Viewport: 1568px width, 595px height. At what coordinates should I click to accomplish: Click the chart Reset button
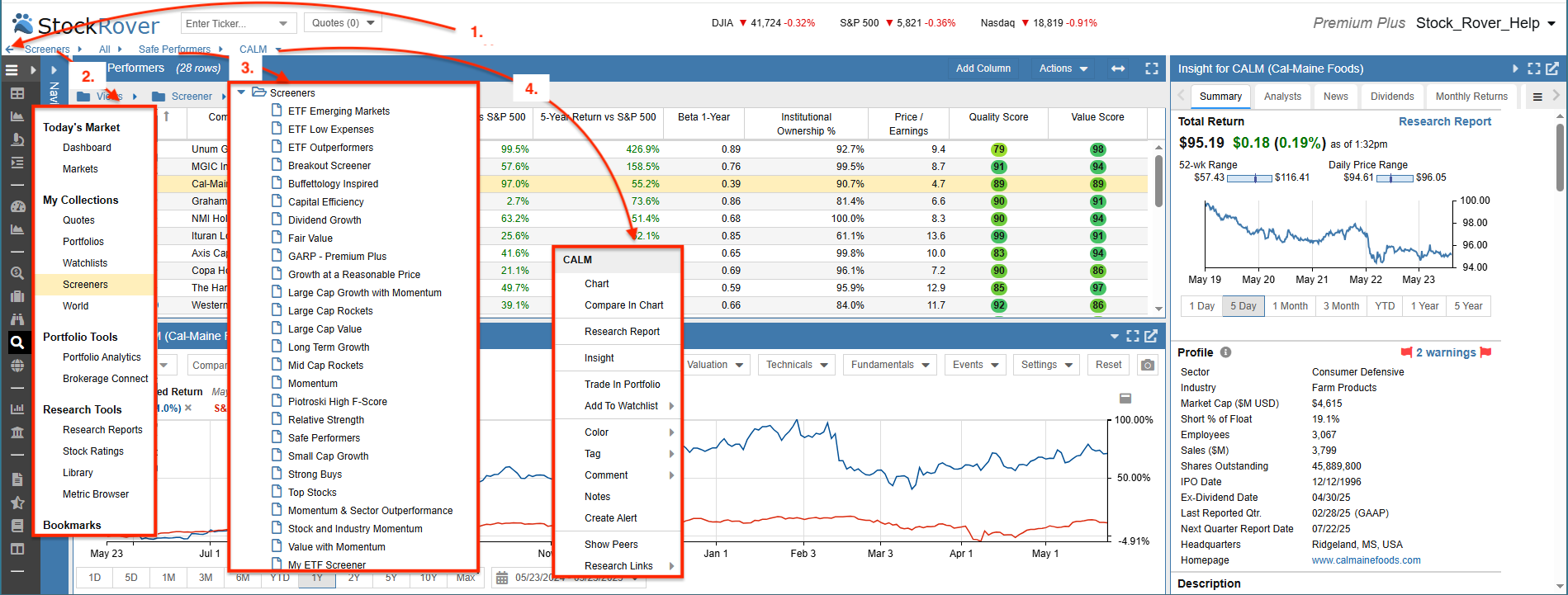click(x=1109, y=365)
